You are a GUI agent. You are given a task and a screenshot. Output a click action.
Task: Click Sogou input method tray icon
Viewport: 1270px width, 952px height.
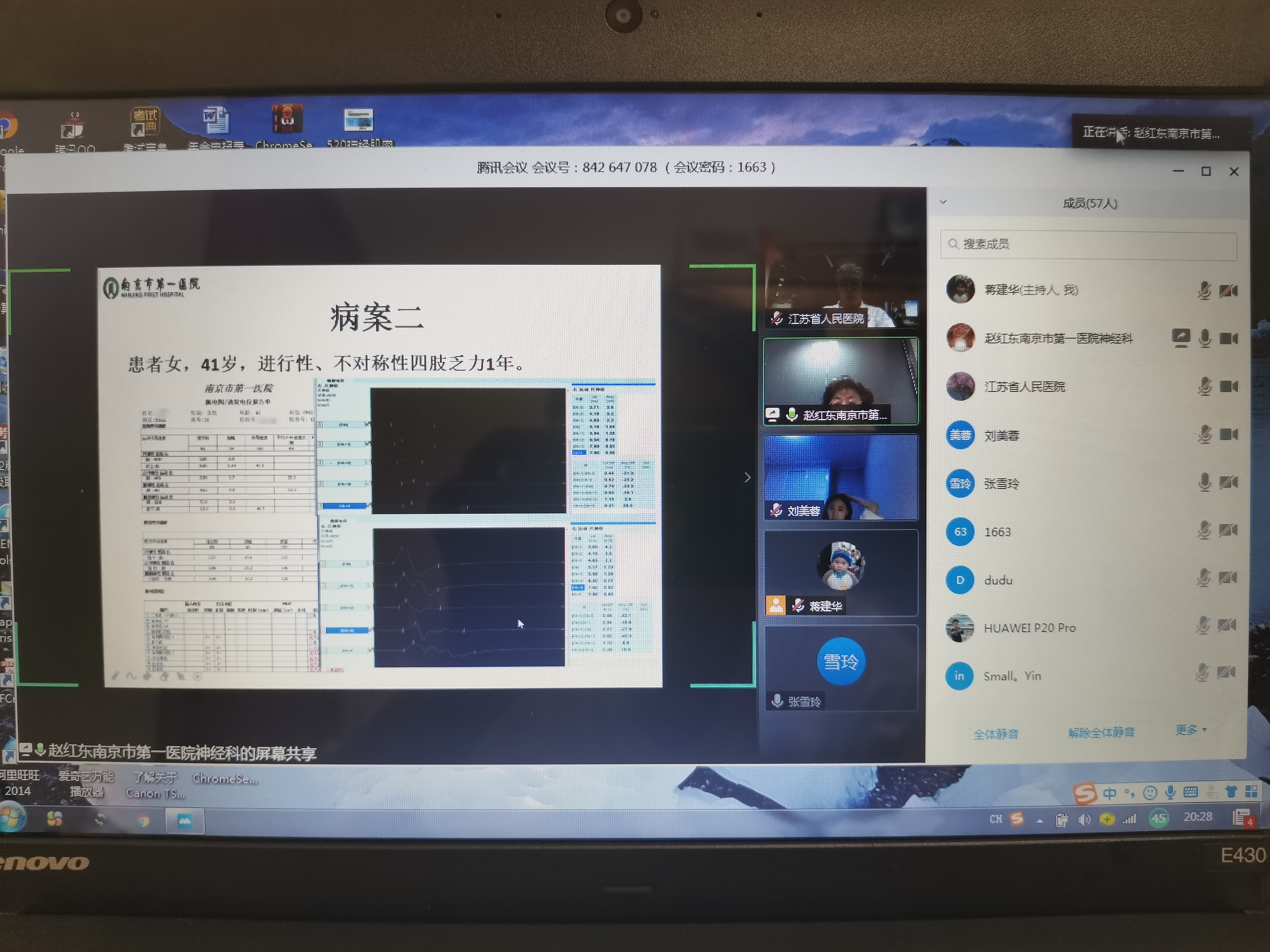[x=1017, y=818]
